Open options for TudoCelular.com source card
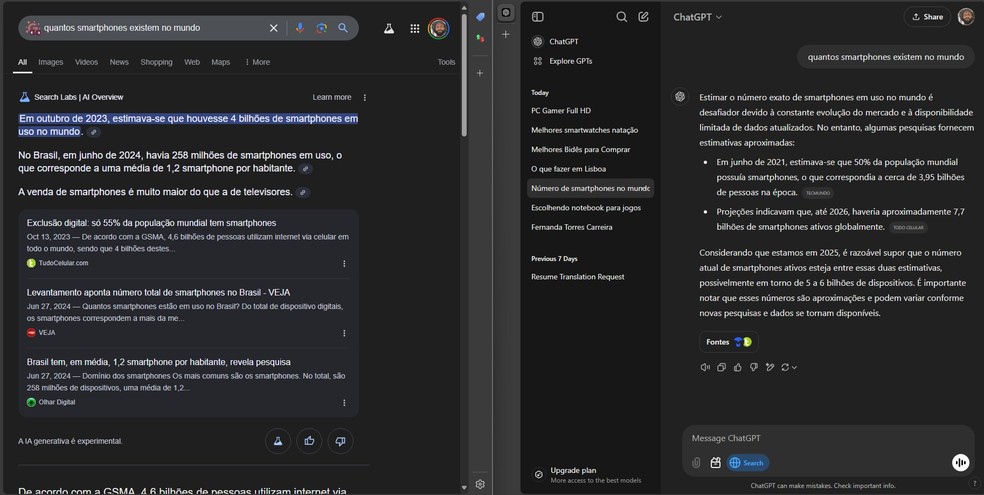The image size is (984, 495). pyautogui.click(x=344, y=263)
